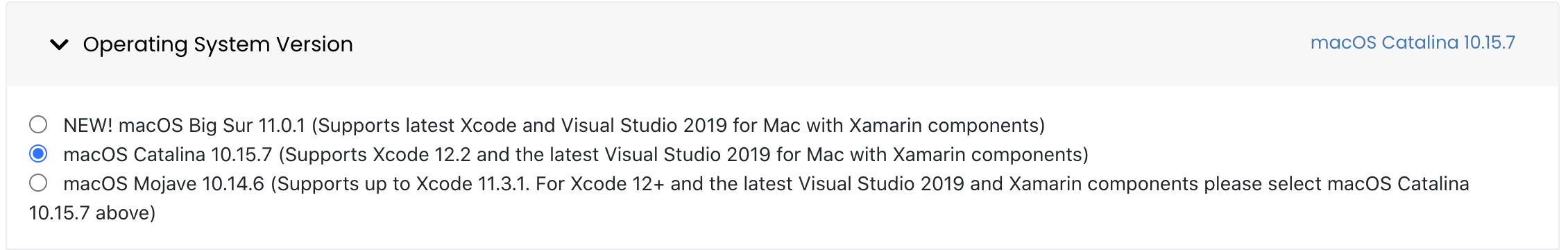Select the macOS Catalina 10.15.7 radio button

(x=38, y=153)
